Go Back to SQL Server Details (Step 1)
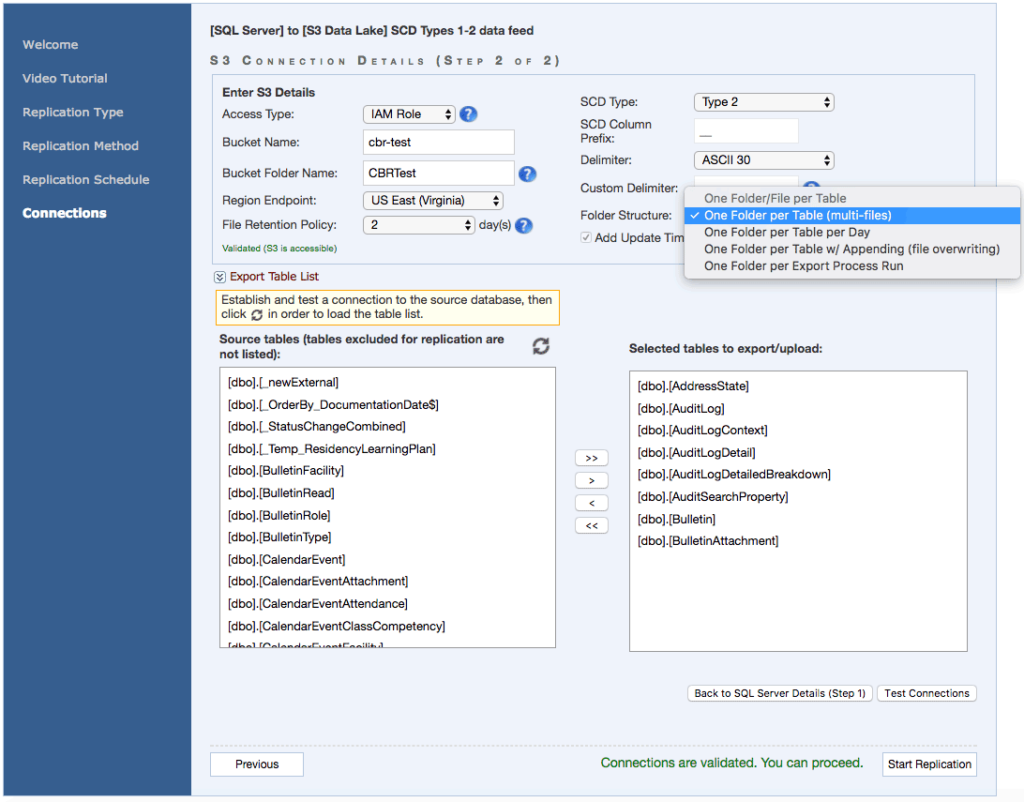The image size is (1024, 802). point(779,693)
